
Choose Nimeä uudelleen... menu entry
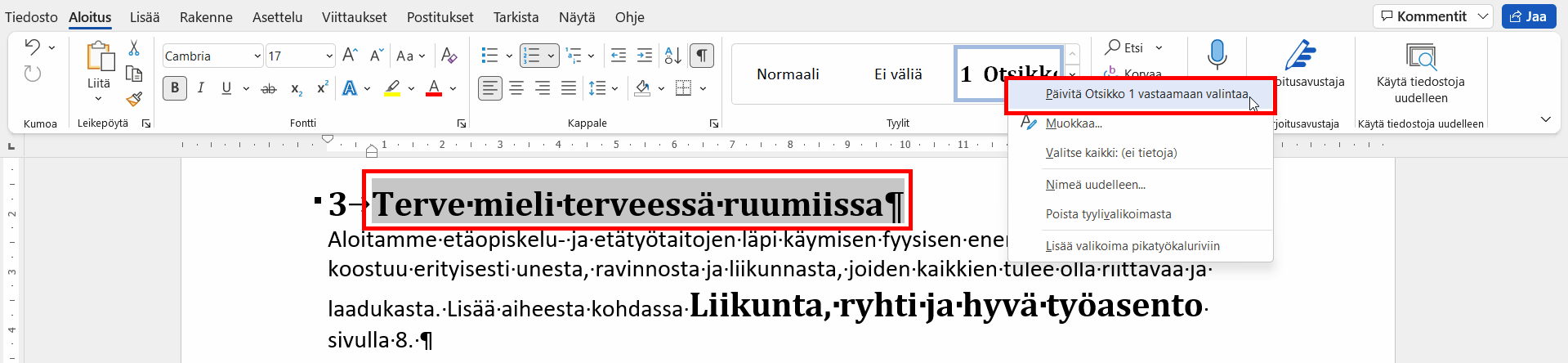point(1141,185)
